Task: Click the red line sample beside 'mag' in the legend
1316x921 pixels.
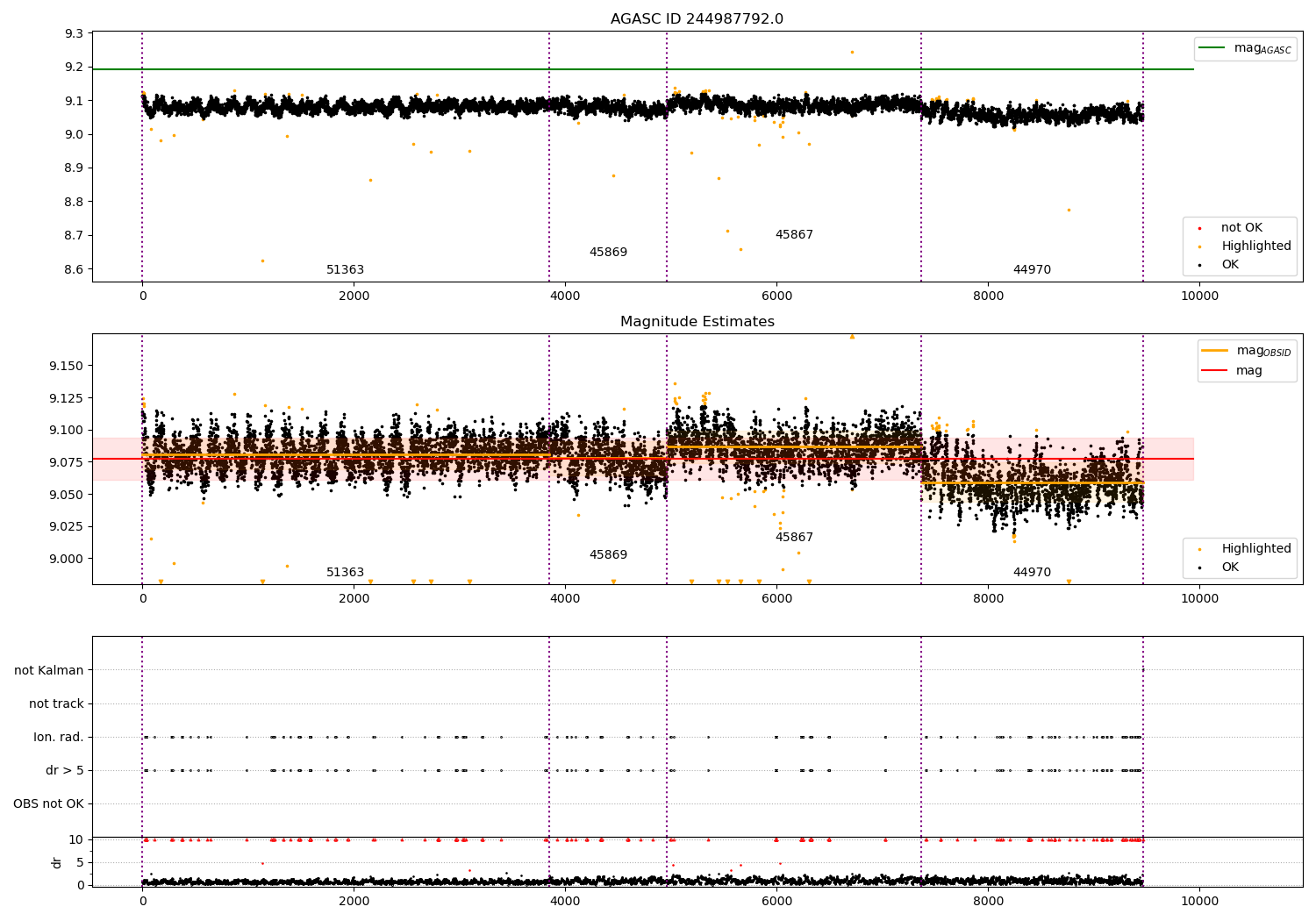Action: pos(1214,371)
